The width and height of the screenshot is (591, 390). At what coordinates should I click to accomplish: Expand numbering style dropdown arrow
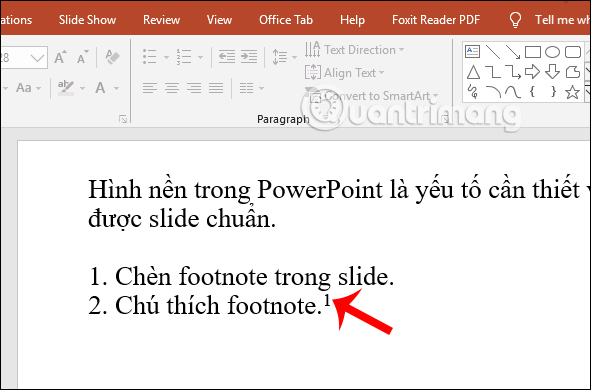coord(201,58)
